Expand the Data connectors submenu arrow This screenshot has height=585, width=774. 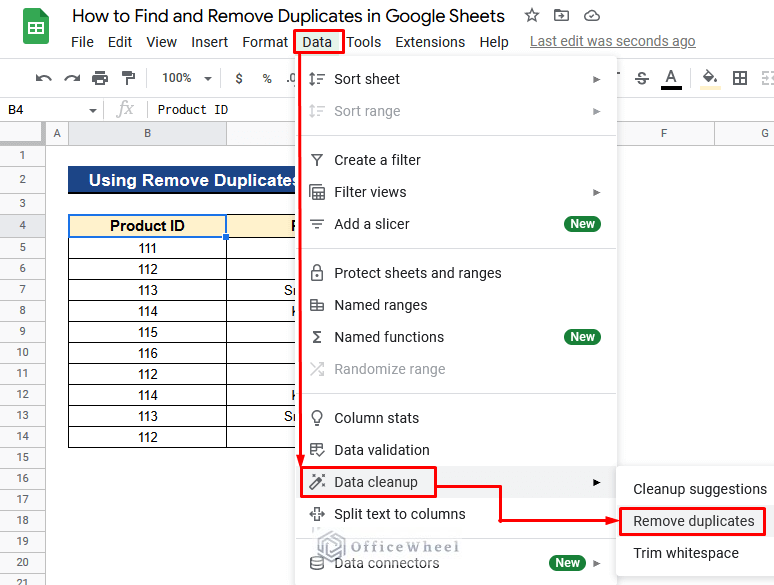point(597,563)
